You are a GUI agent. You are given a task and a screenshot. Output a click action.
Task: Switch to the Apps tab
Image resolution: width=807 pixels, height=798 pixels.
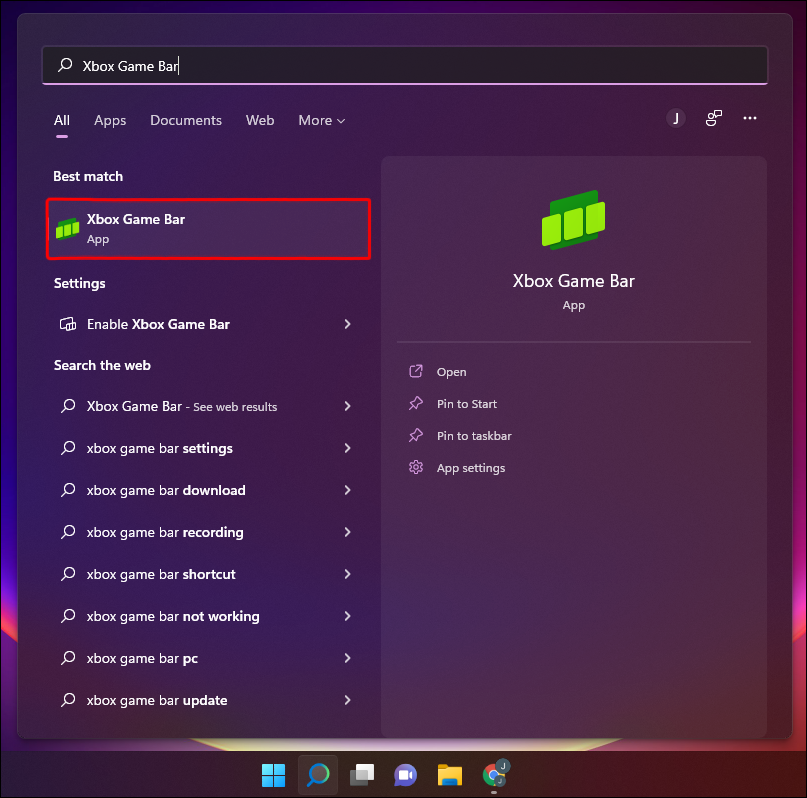pyautogui.click(x=110, y=120)
